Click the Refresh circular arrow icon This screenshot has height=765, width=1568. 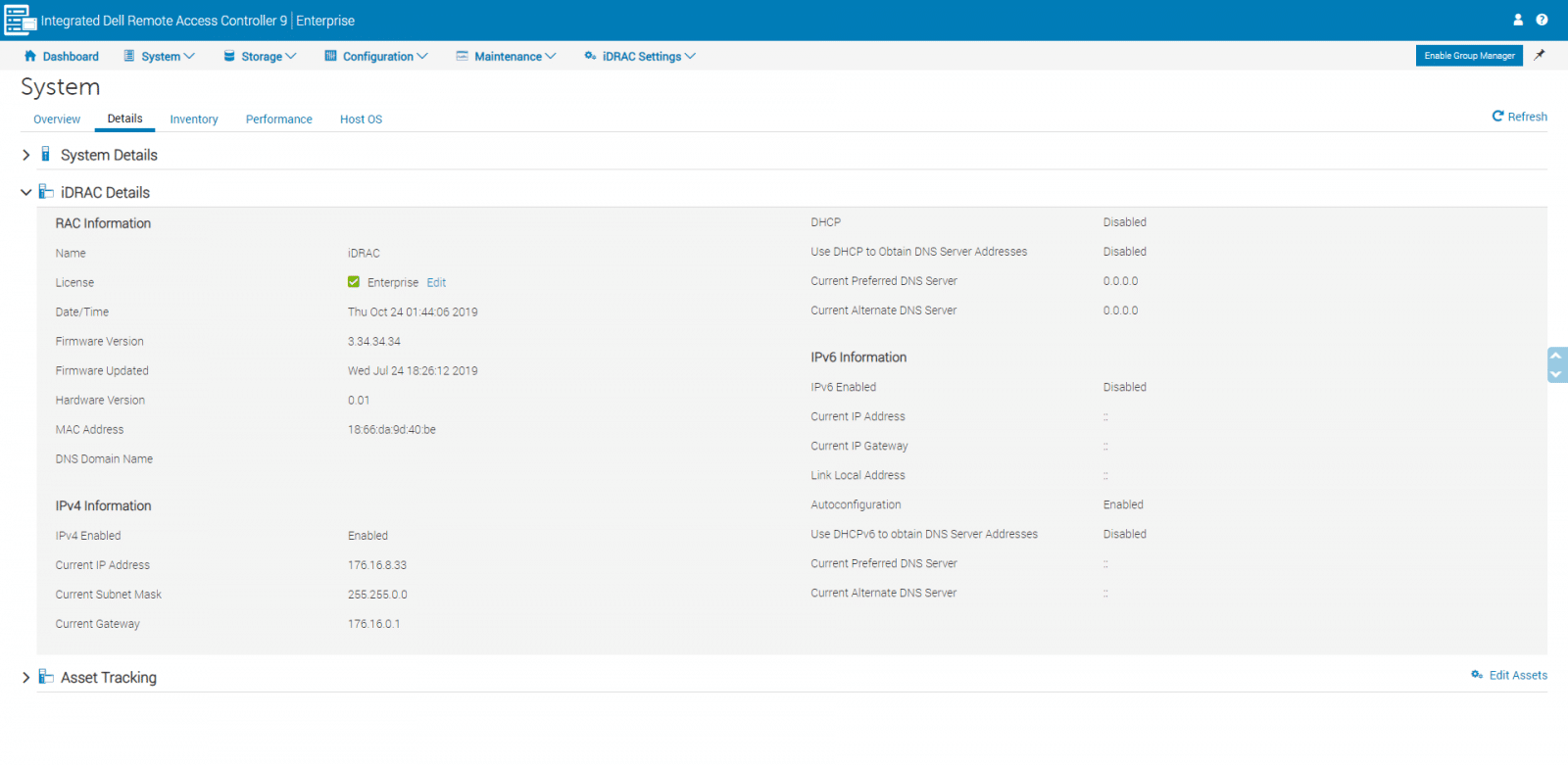[1497, 116]
